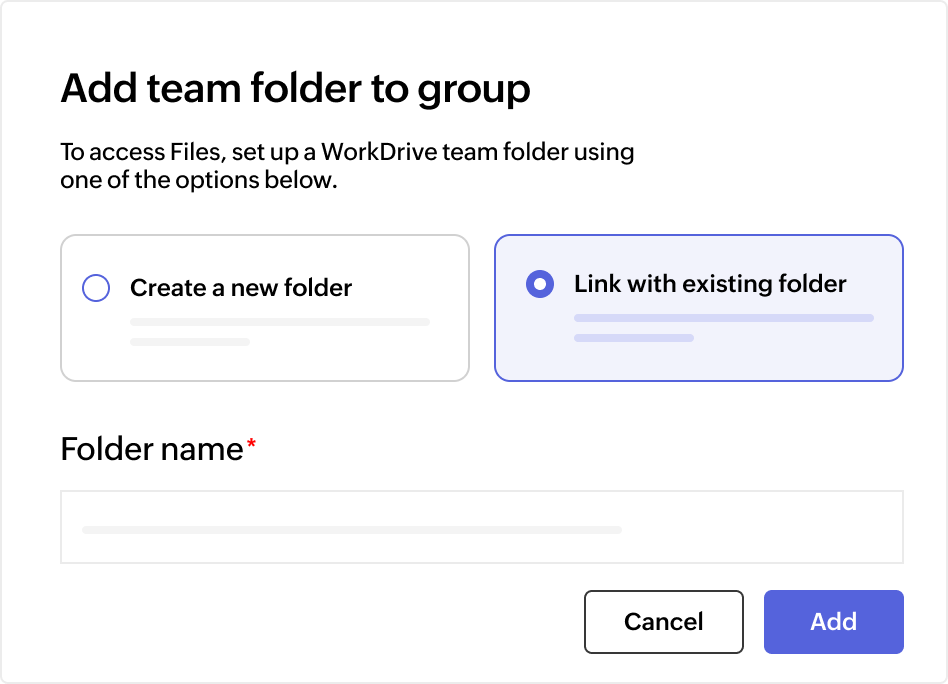Click the Create a new folder label text
This screenshot has height=684, width=948.
(x=240, y=287)
